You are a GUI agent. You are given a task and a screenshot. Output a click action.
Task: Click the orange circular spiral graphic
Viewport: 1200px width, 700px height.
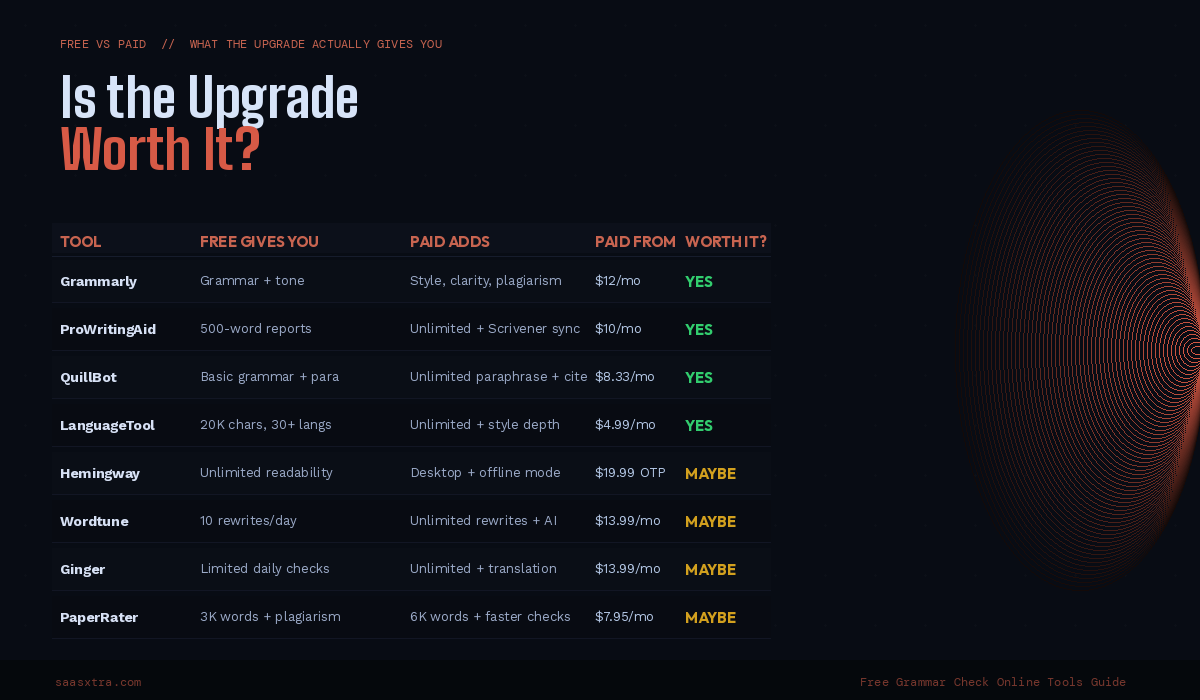pyautogui.click(x=1078, y=350)
